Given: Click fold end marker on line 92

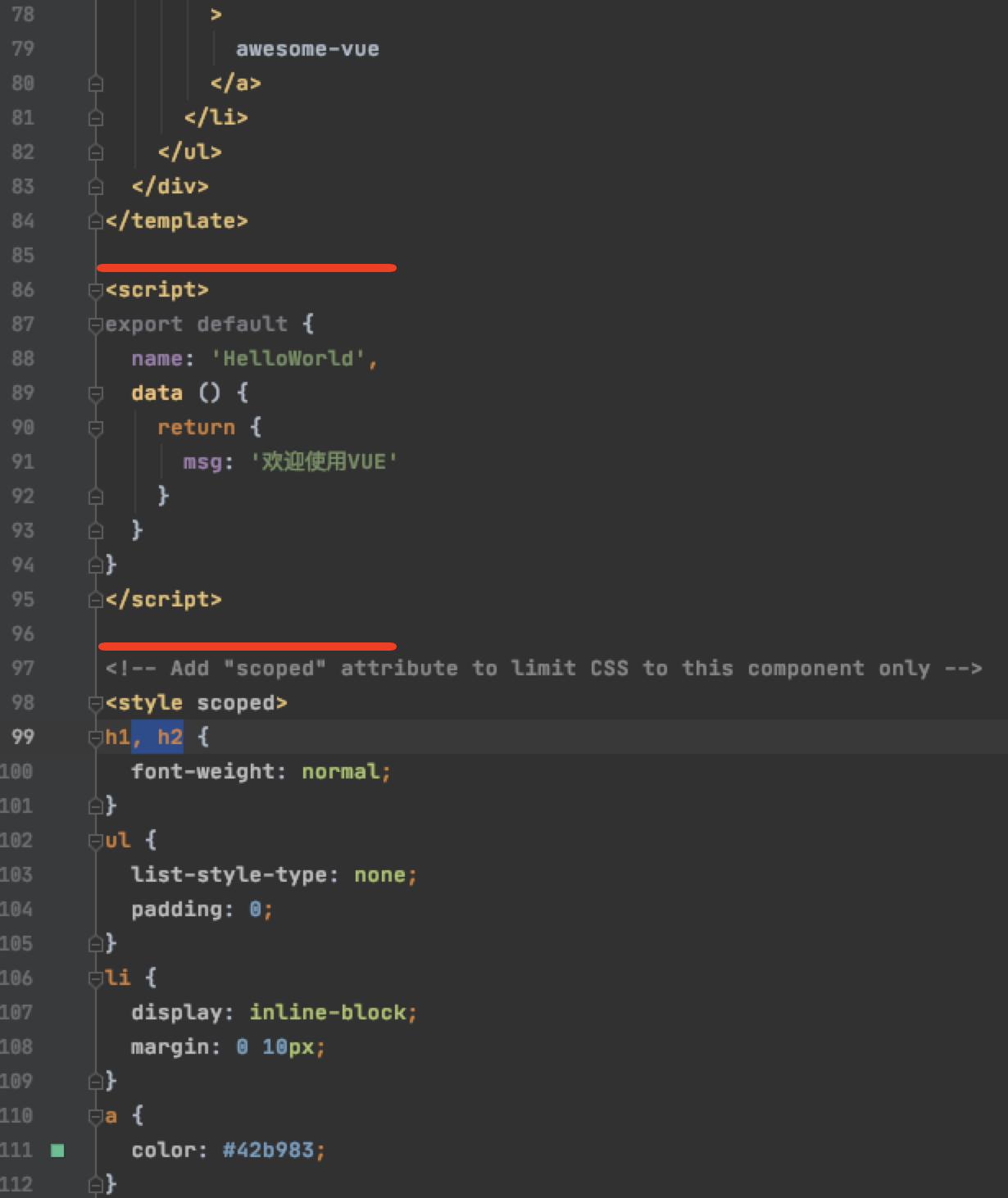Looking at the screenshot, I should coord(96,497).
